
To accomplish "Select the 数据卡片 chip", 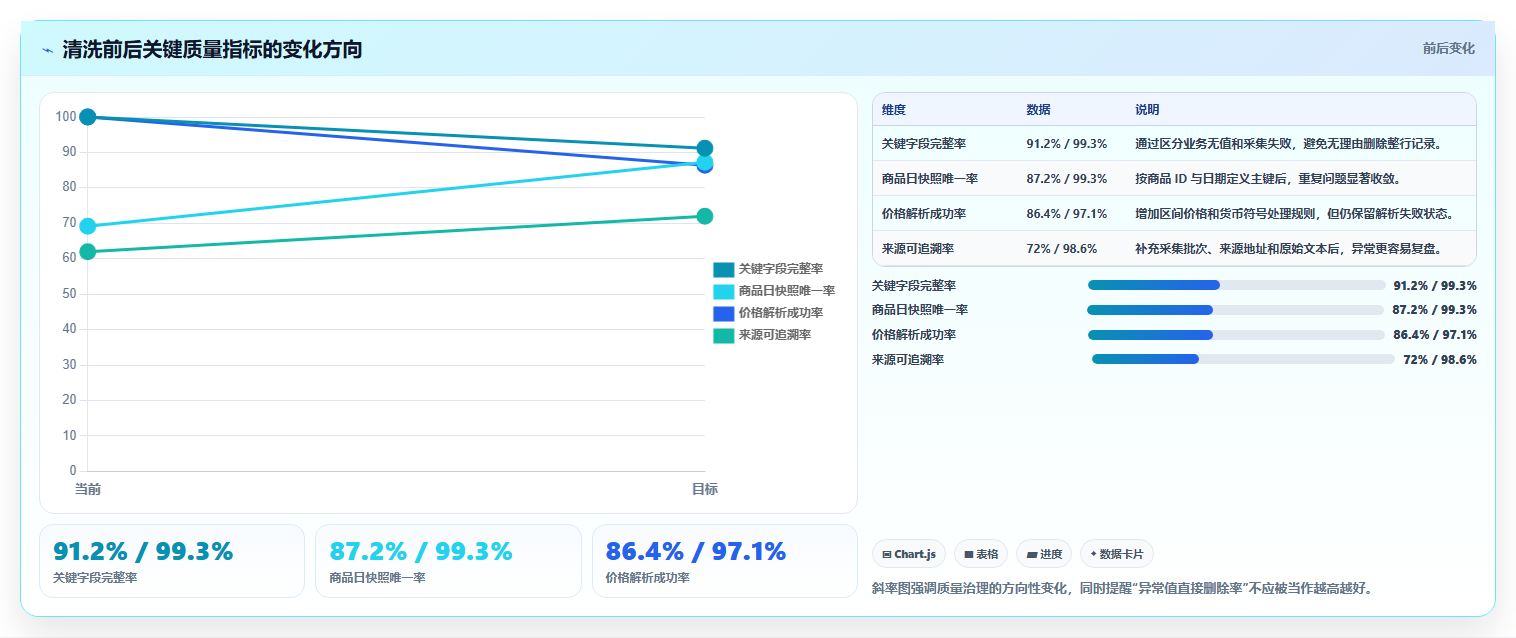I will pyautogui.click(x=1116, y=554).
